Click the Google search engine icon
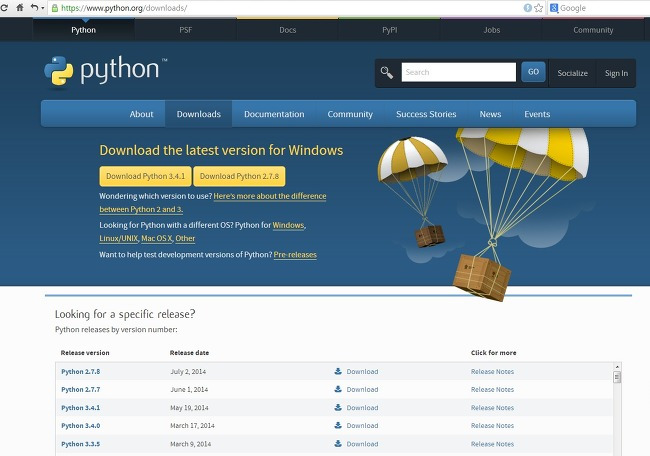Image resolution: width=650 pixels, height=456 pixels. pyautogui.click(x=554, y=8)
